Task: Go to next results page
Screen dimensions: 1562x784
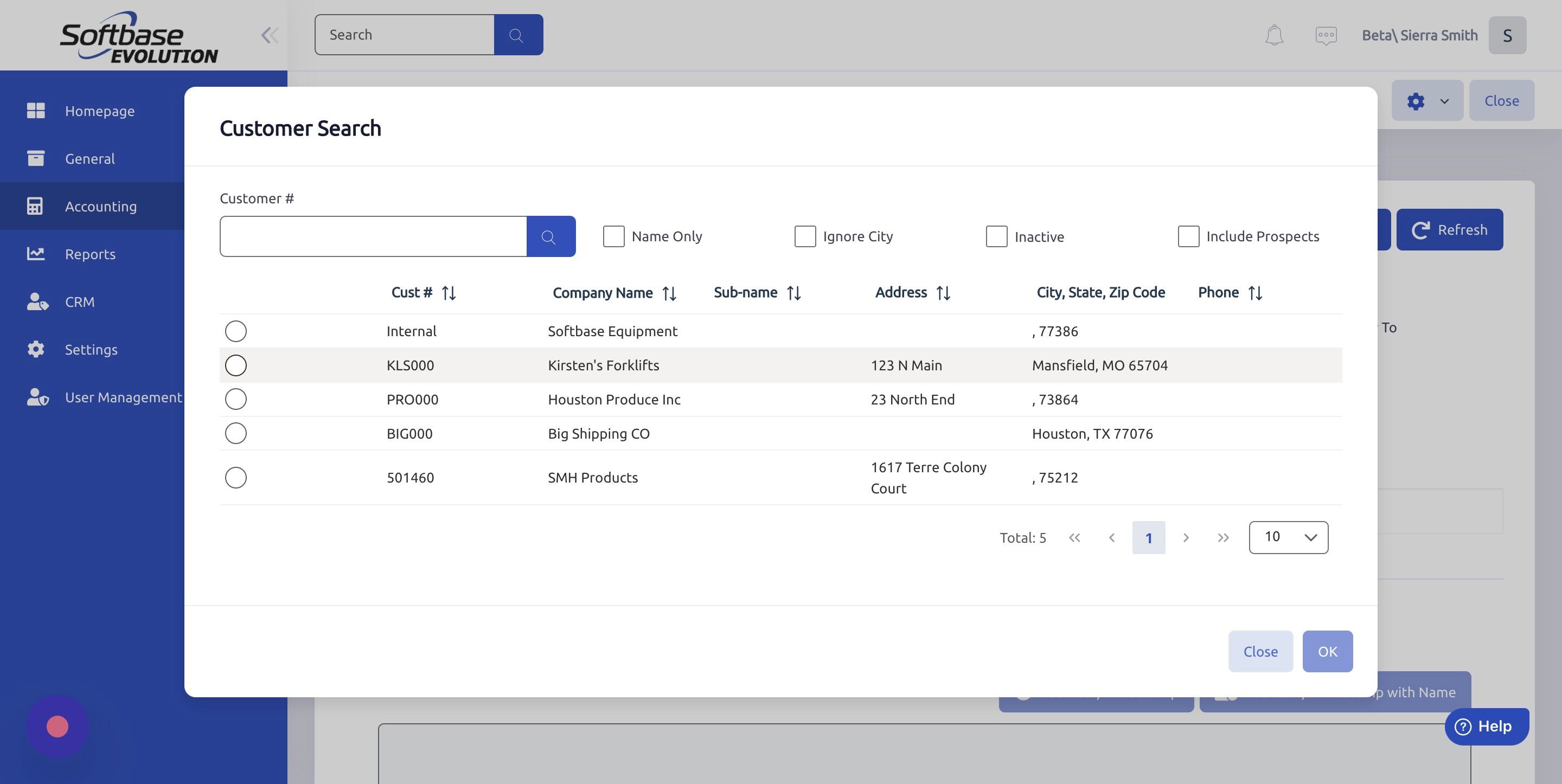Action: [x=1186, y=538]
